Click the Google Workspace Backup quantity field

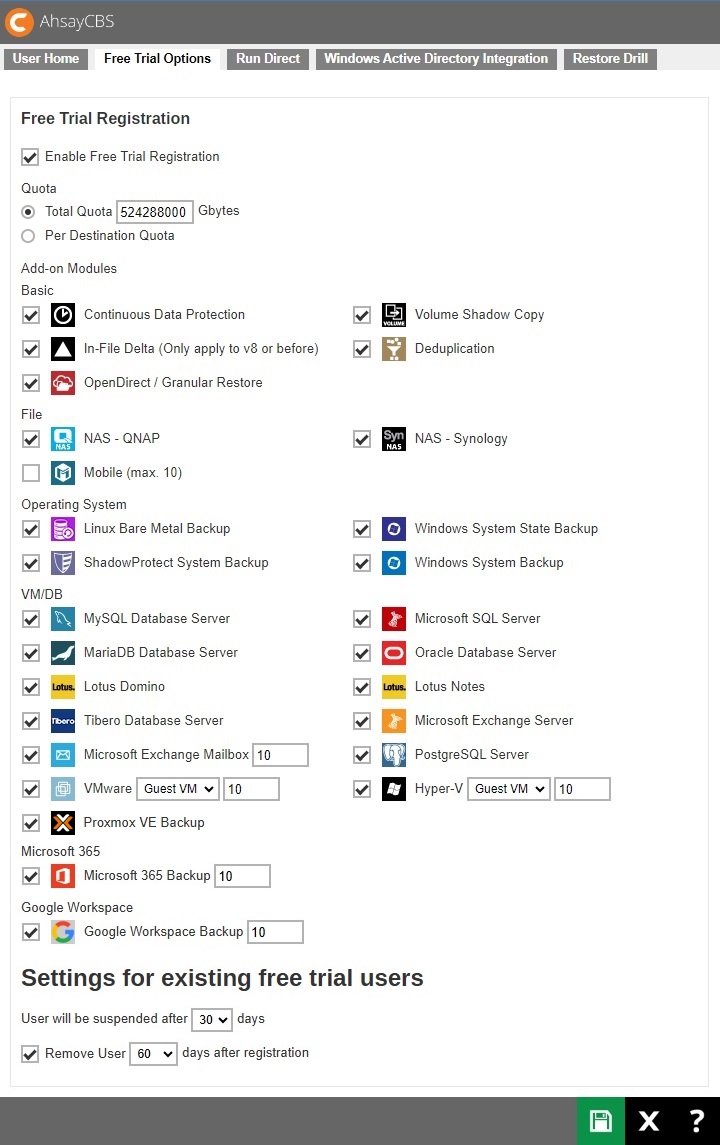[275, 932]
